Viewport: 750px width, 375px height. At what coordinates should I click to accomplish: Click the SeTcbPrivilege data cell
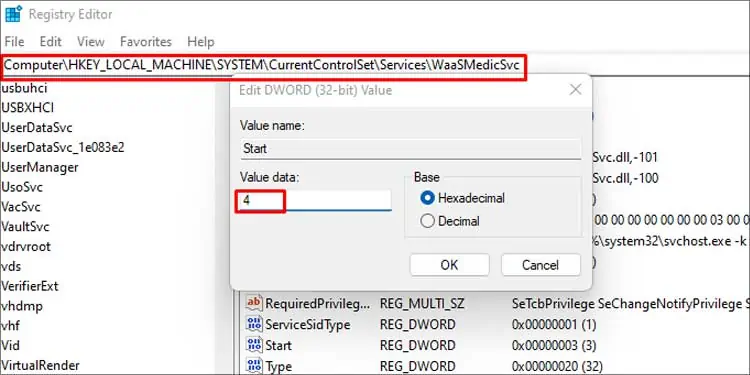coord(630,303)
